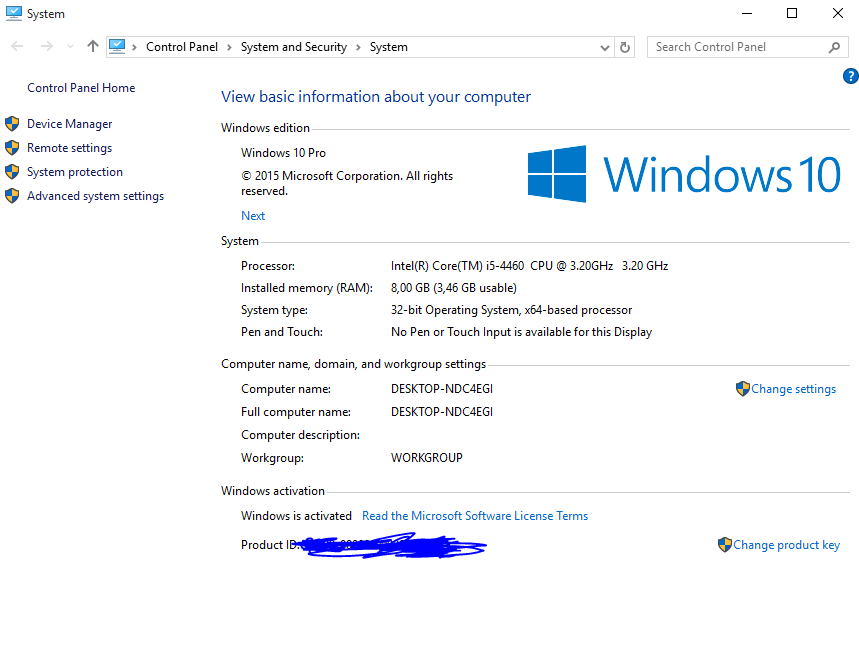Select System and Security breadcrumb

point(293,47)
